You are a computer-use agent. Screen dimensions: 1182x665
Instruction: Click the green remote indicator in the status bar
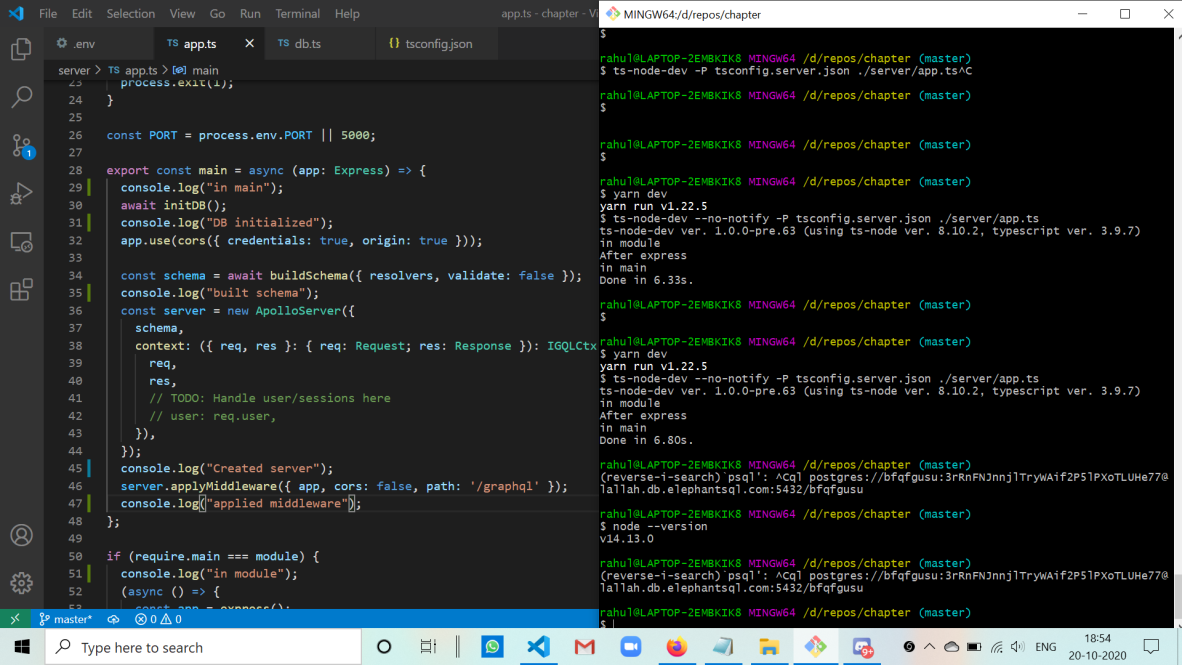tap(14, 619)
